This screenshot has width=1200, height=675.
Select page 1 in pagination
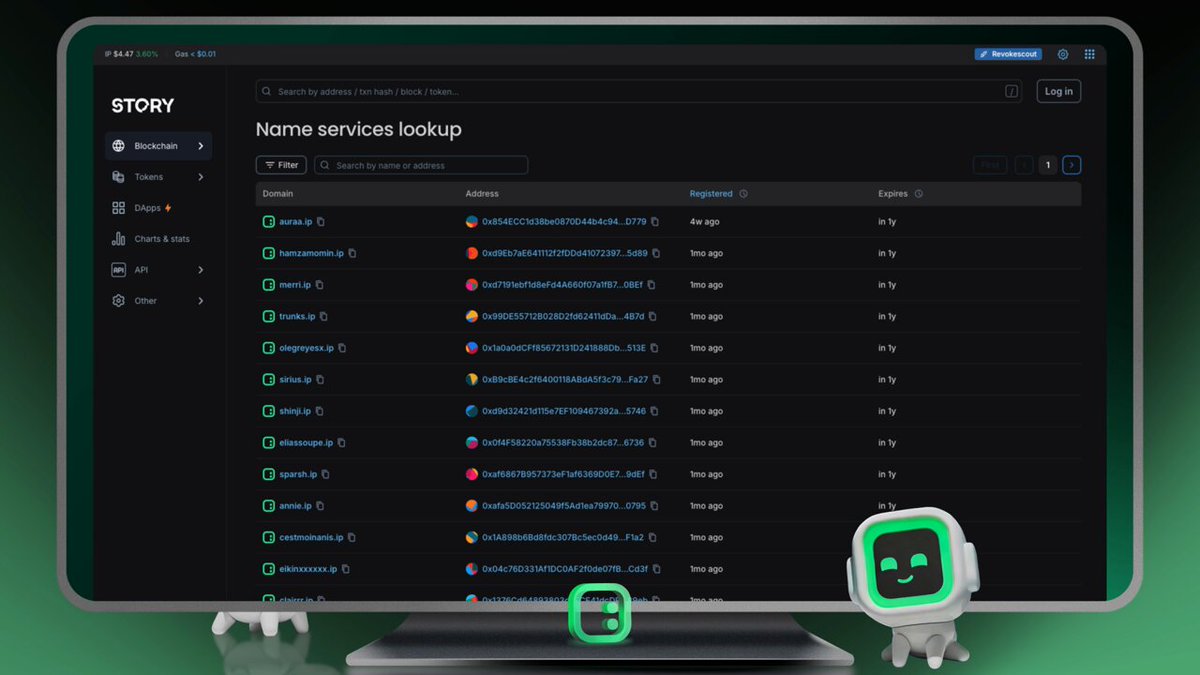point(1047,165)
